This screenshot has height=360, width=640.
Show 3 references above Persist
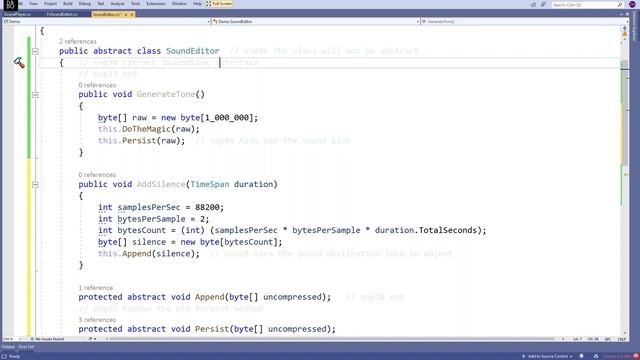(97, 320)
